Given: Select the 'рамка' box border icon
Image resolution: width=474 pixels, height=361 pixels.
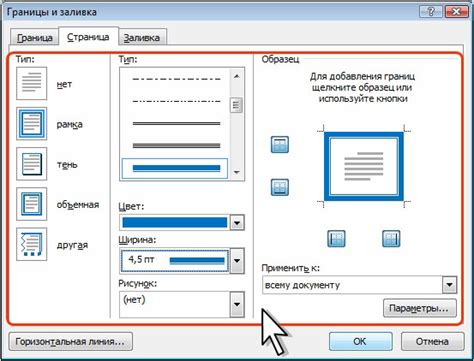Looking at the screenshot, I should click(x=32, y=124).
